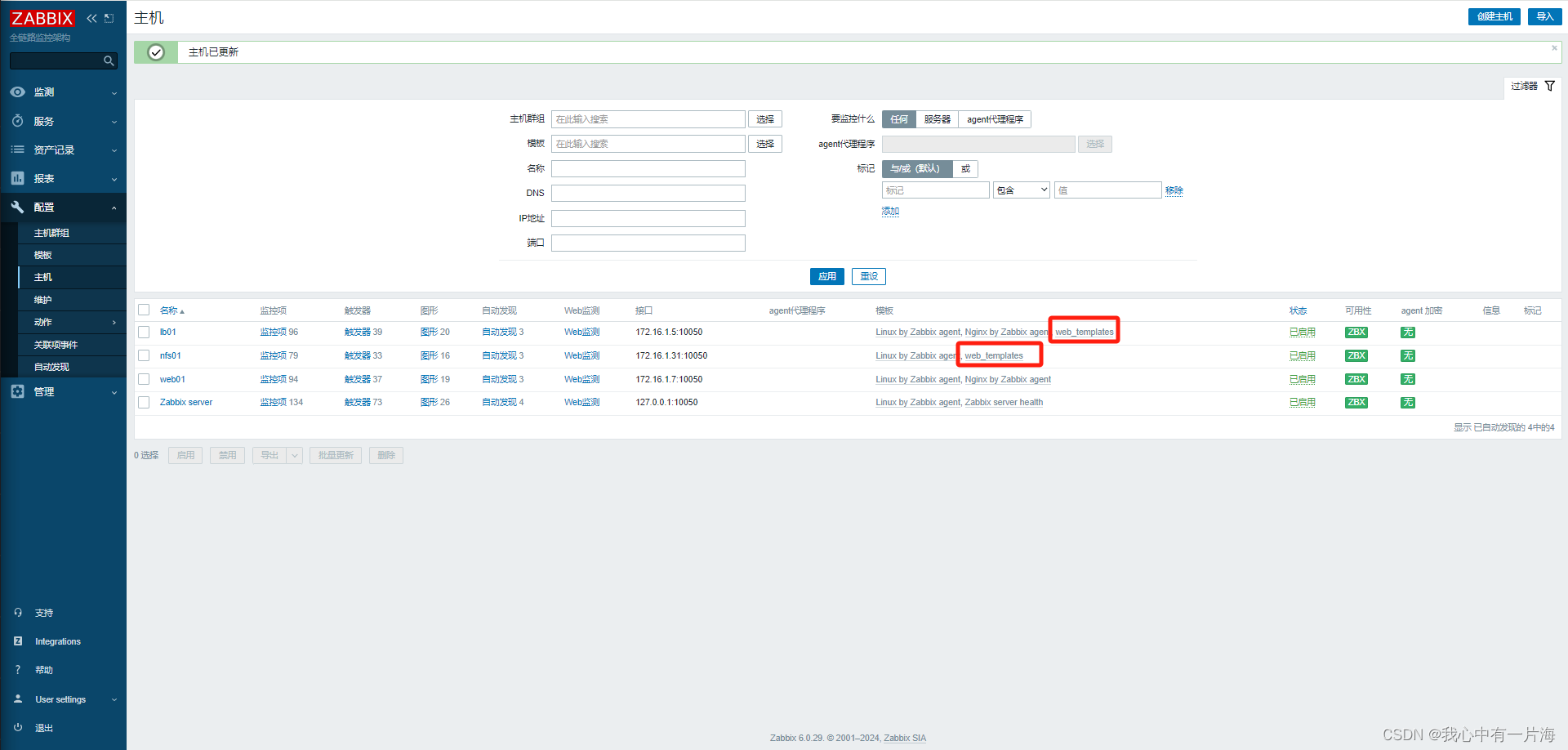Tick the checkbox for host nfs01
1568x750 pixels.
coord(144,355)
